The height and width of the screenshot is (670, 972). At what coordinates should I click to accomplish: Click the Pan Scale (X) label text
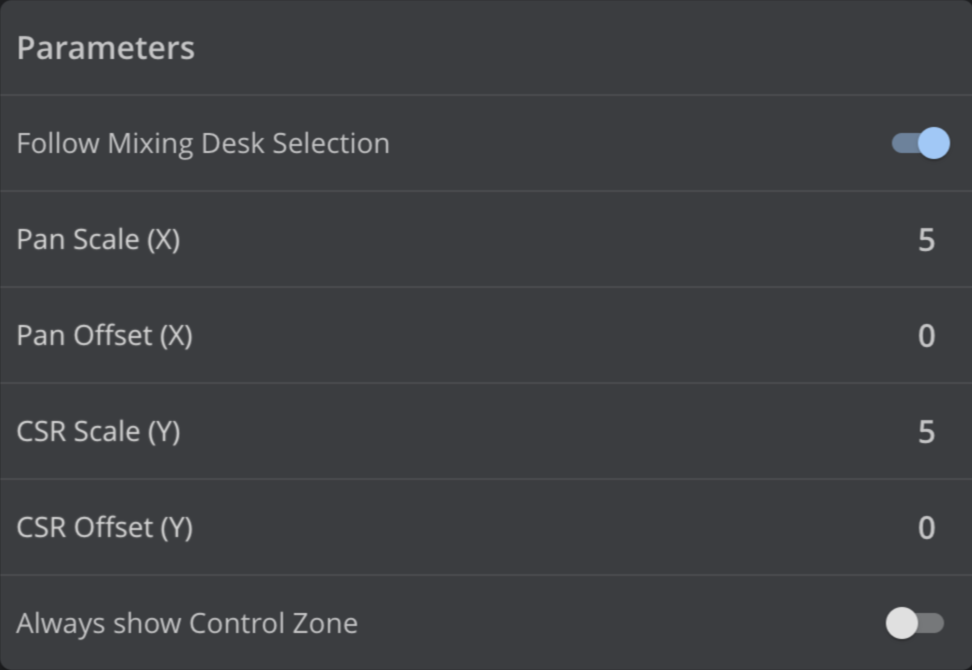pos(98,240)
